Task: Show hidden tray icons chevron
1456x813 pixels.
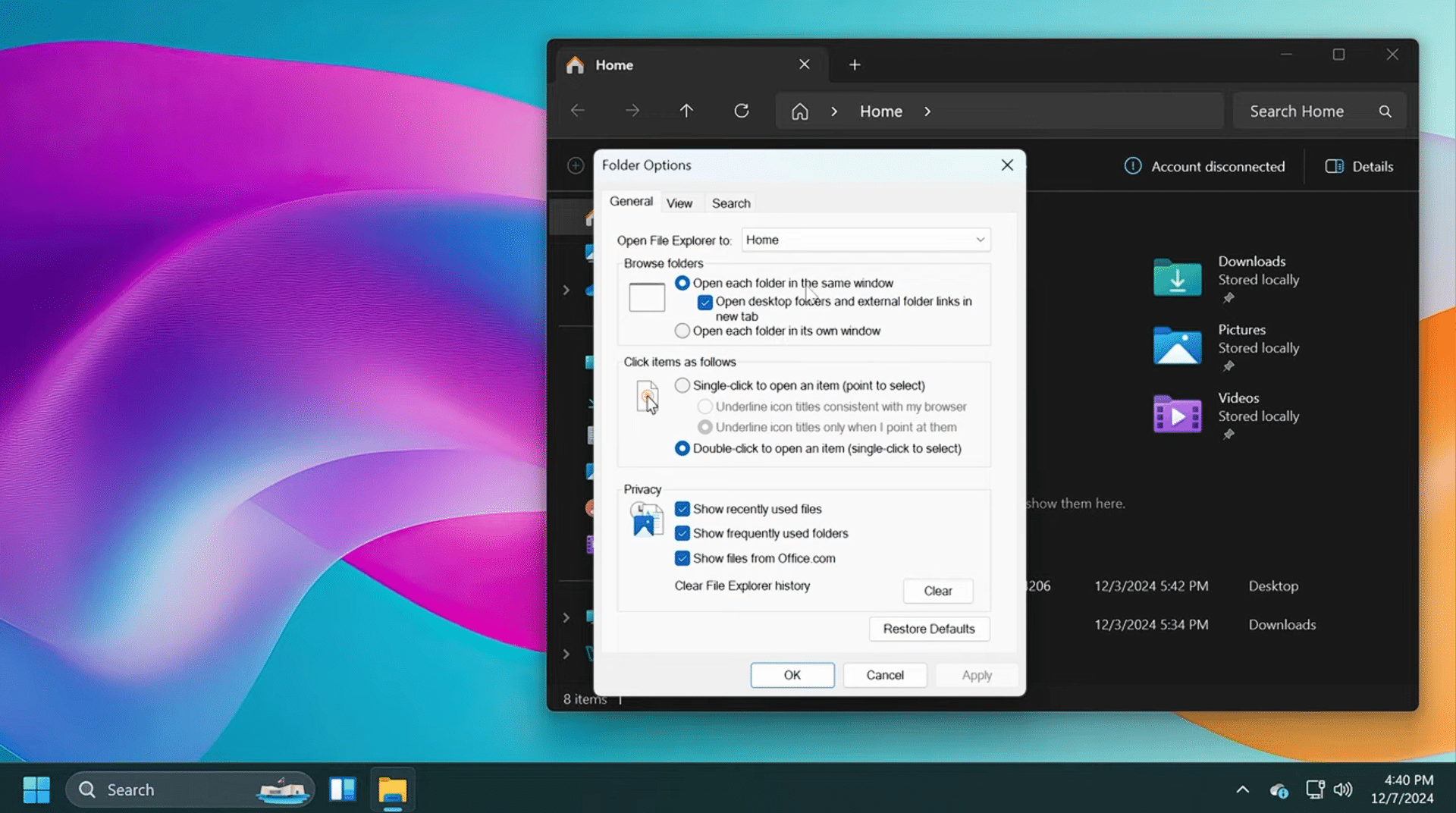Action: pos(1242,789)
